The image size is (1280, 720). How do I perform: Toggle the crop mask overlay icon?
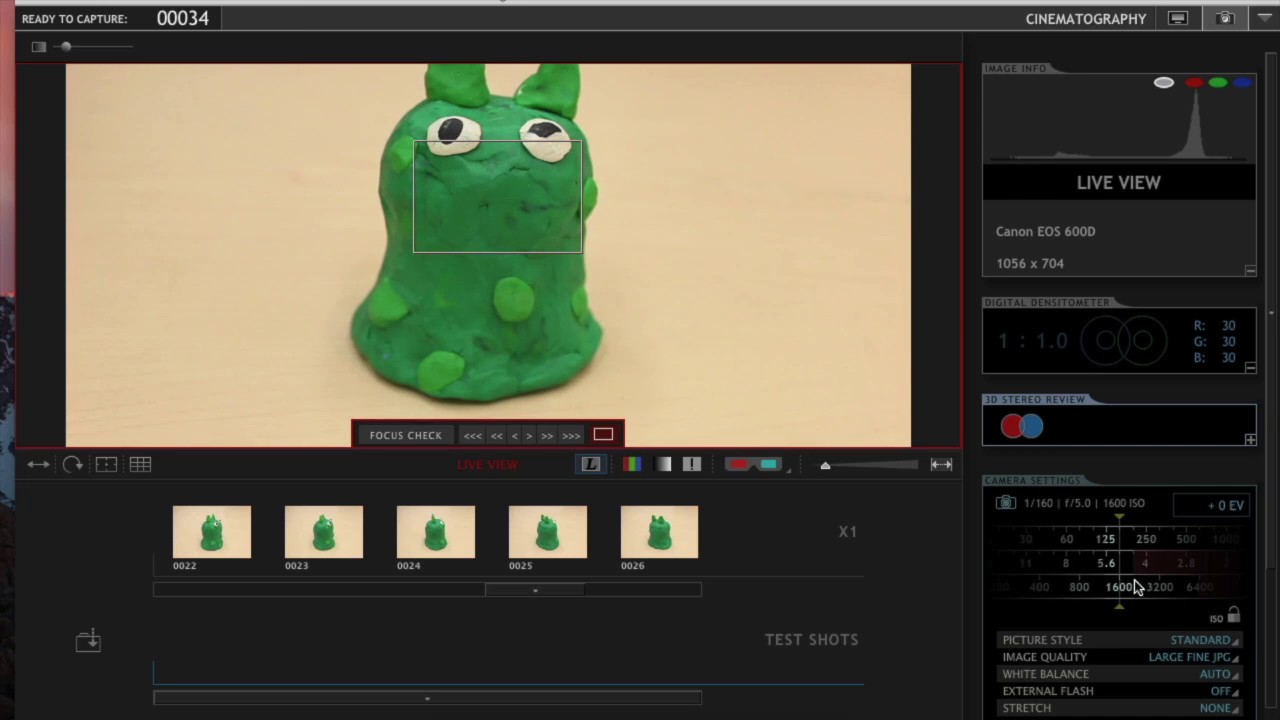click(x=106, y=464)
